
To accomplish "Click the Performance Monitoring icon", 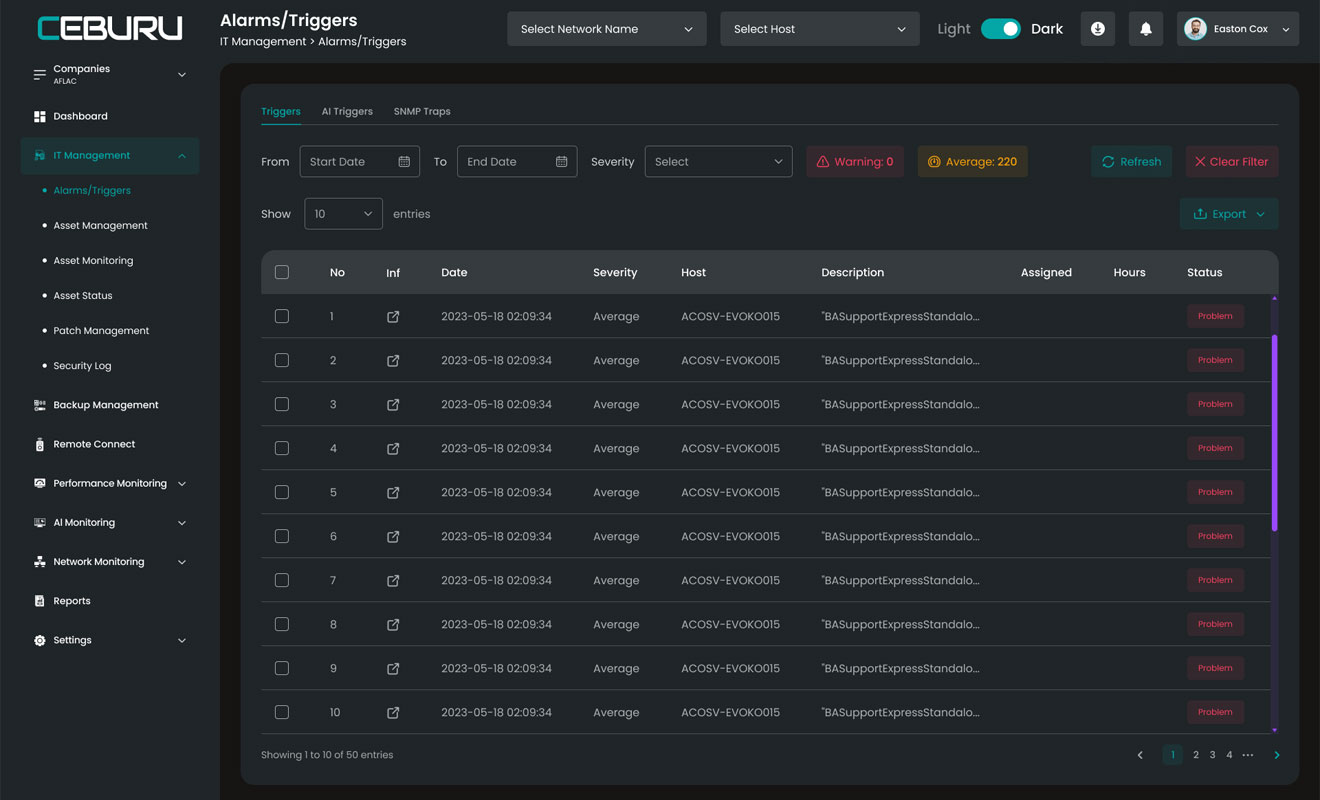I will pyautogui.click(x=40, y=483).
